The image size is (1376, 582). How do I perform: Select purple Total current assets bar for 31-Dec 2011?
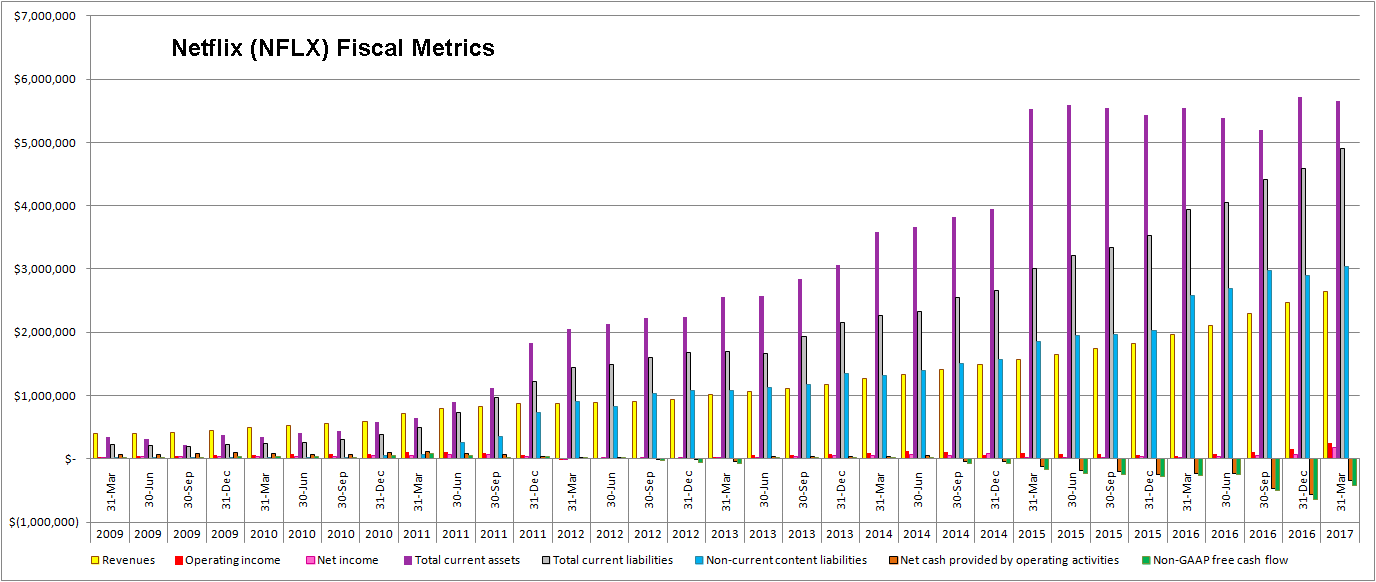(x=530, y=401)
